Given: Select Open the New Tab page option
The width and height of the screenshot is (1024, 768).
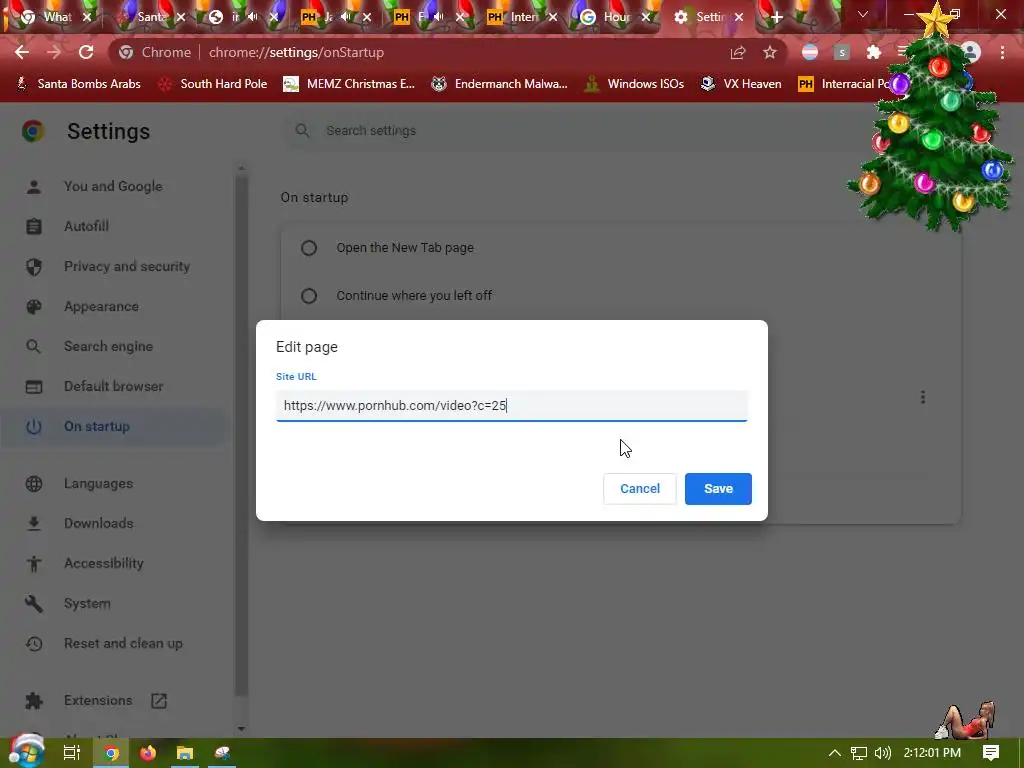Looking at the screenshot, I should (x=309, y=248).
